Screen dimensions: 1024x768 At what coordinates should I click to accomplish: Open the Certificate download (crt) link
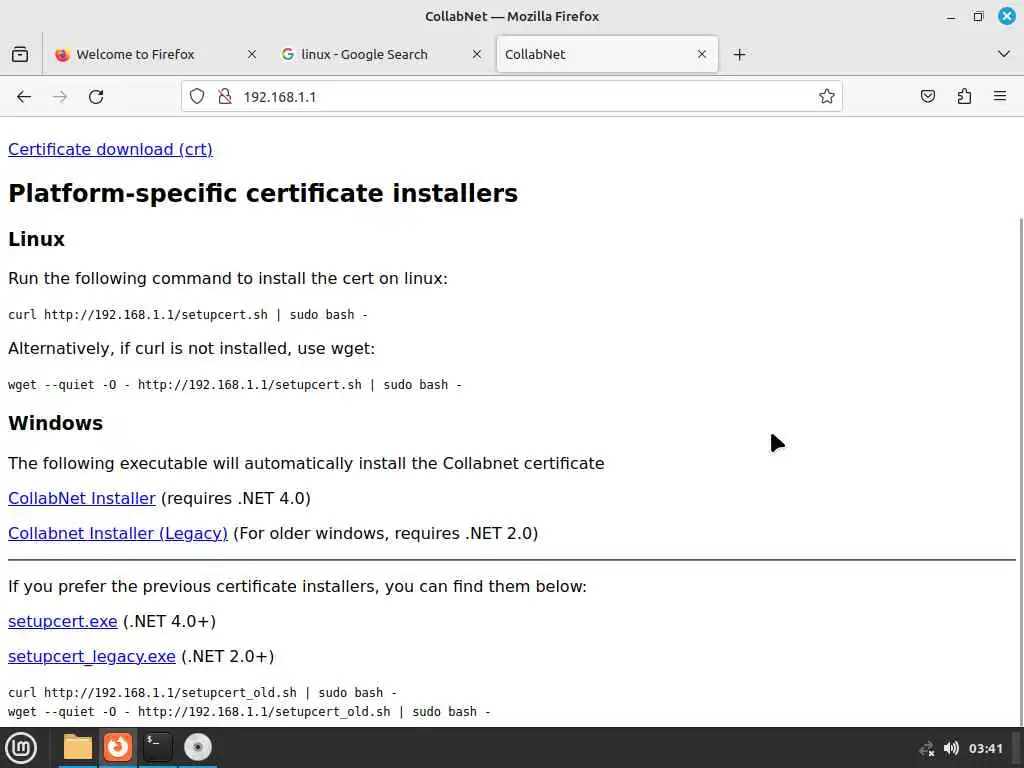(110, 150)
